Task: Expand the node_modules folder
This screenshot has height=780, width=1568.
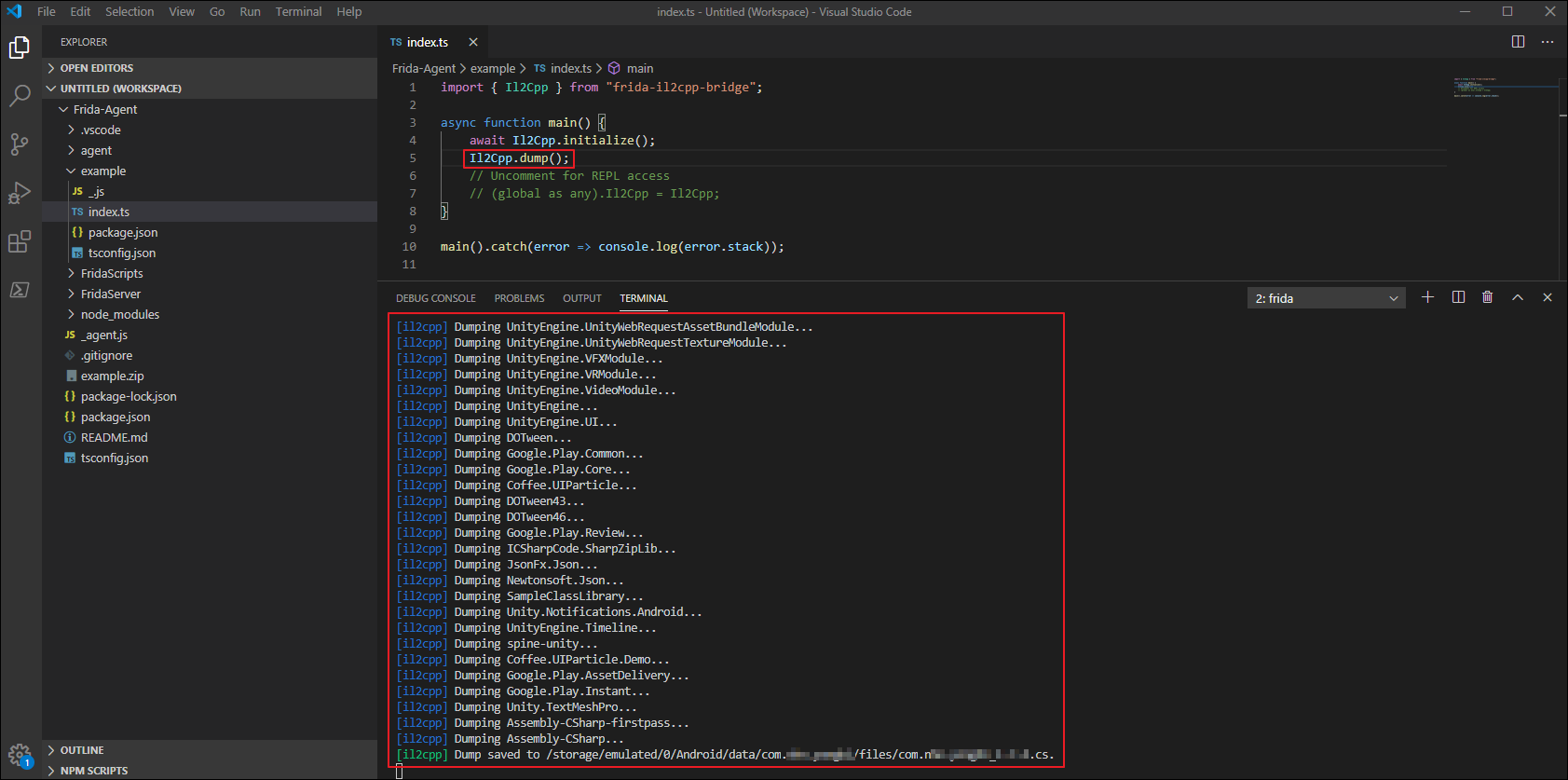Action: point(210,314)
